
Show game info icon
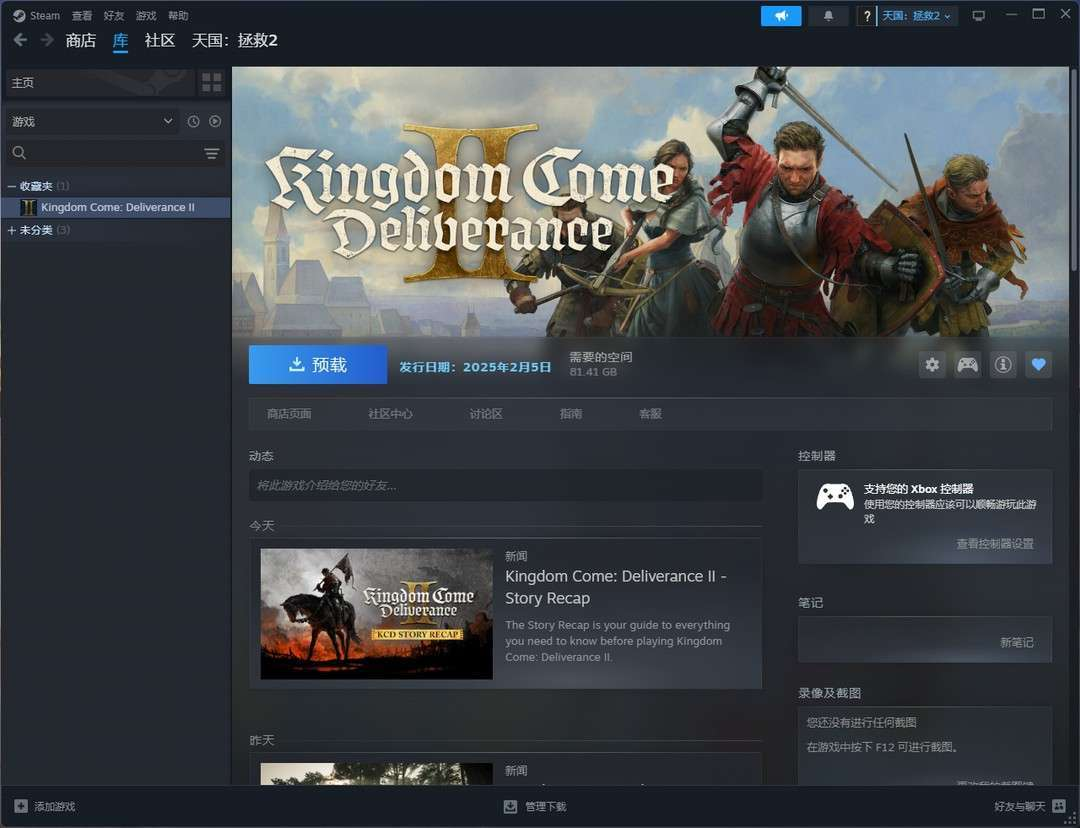[x=1003, y=365]
